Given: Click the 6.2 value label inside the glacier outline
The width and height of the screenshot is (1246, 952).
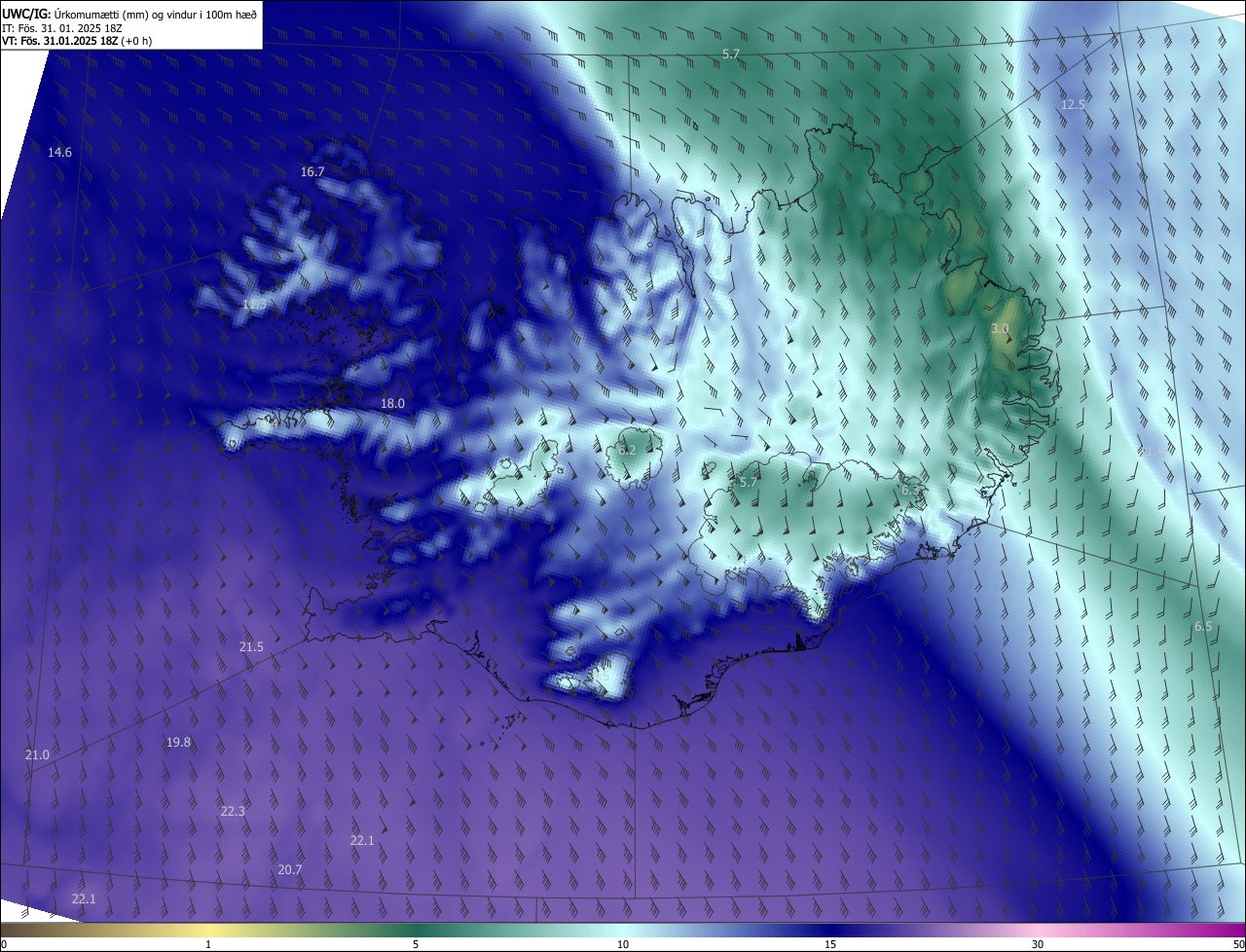Looking at the screenshot, I should 627,450.
